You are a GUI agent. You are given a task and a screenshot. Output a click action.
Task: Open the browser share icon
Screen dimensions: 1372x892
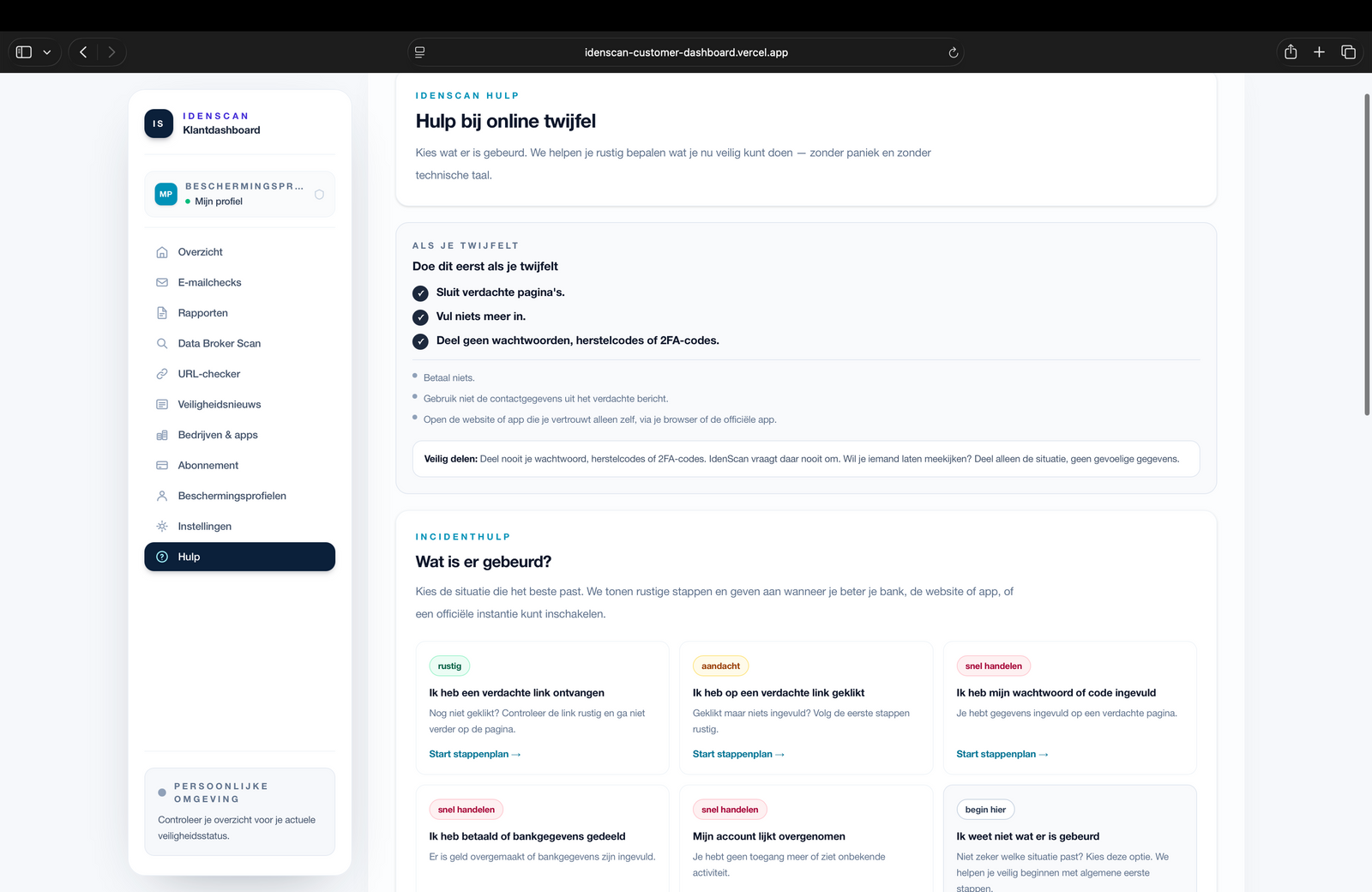(x=1291, y=52)
